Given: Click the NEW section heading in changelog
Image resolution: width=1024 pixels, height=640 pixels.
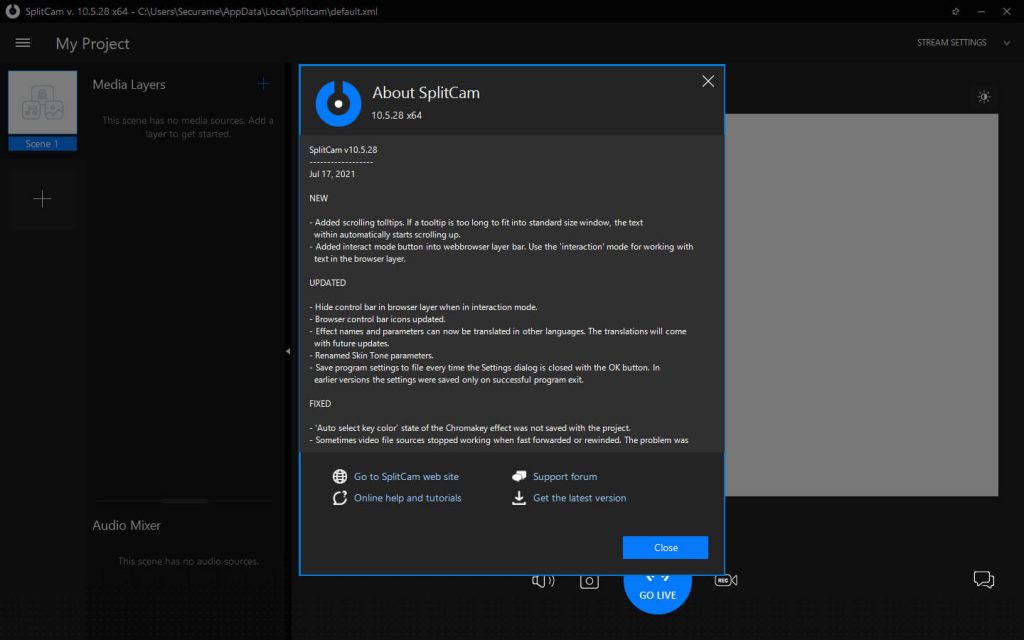Looking at the screenshot, I should pyautogui.click(x=319, y=198).
